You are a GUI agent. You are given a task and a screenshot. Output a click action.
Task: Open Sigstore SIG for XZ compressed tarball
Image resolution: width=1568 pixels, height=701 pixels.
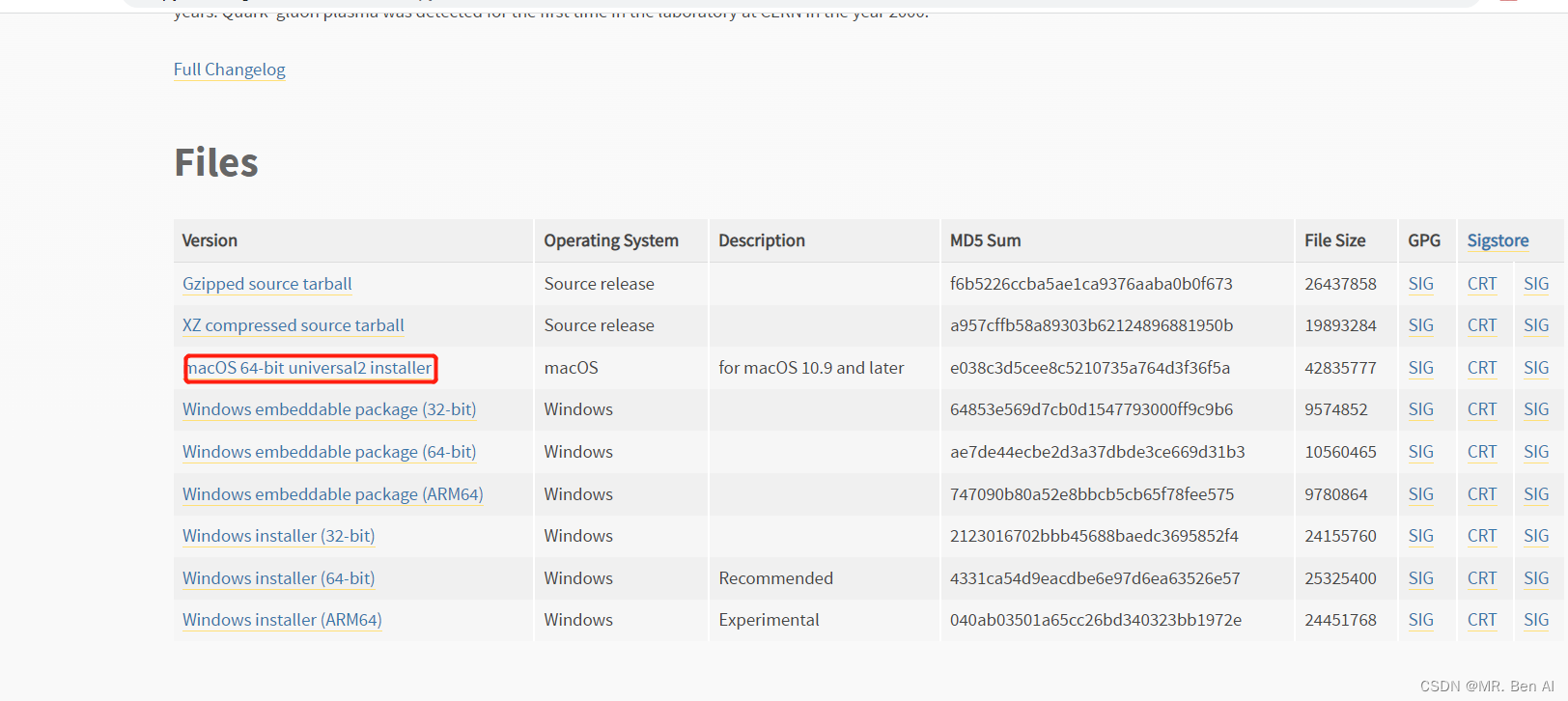(1536, 325)
